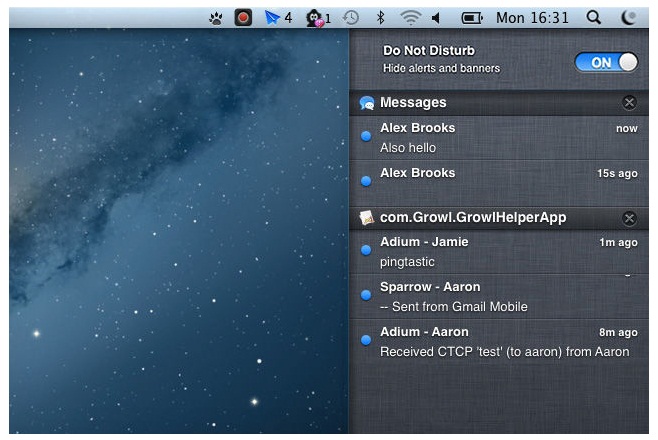Open the Time Machine clock icon
The width and height of the screenshot is (658, 440).
coord(351,18)
